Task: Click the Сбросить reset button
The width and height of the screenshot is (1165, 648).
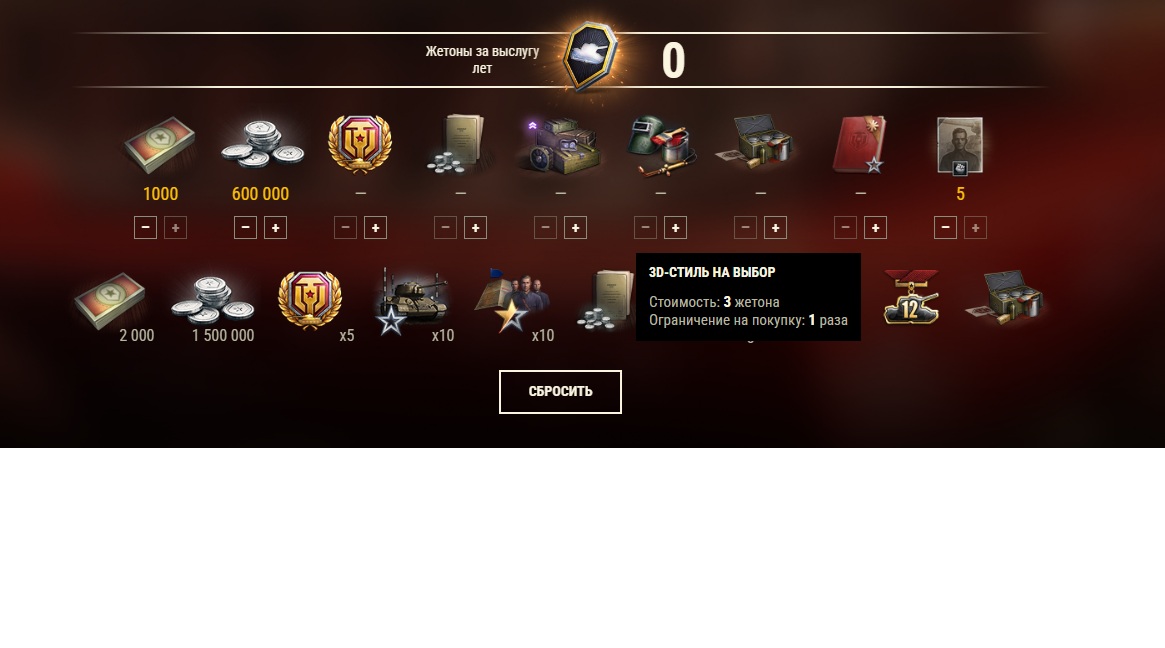Action: point(560,392)
